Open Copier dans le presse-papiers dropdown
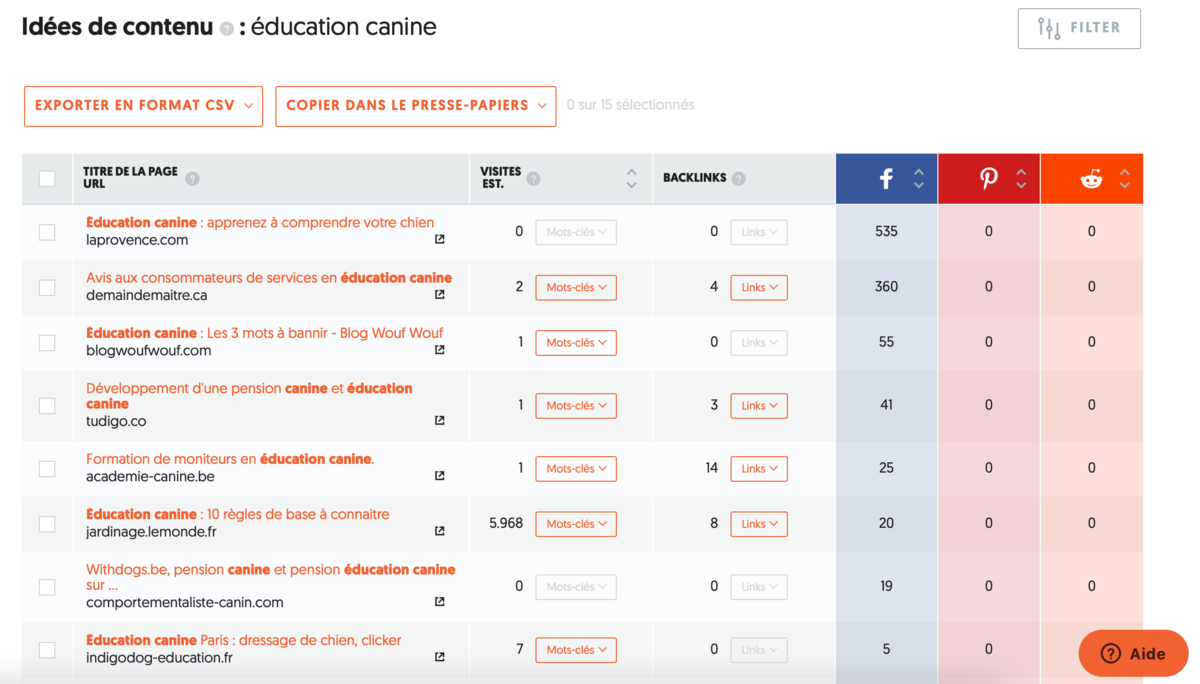Viewport: 1200px width, 684px height. tap(416, 106)
